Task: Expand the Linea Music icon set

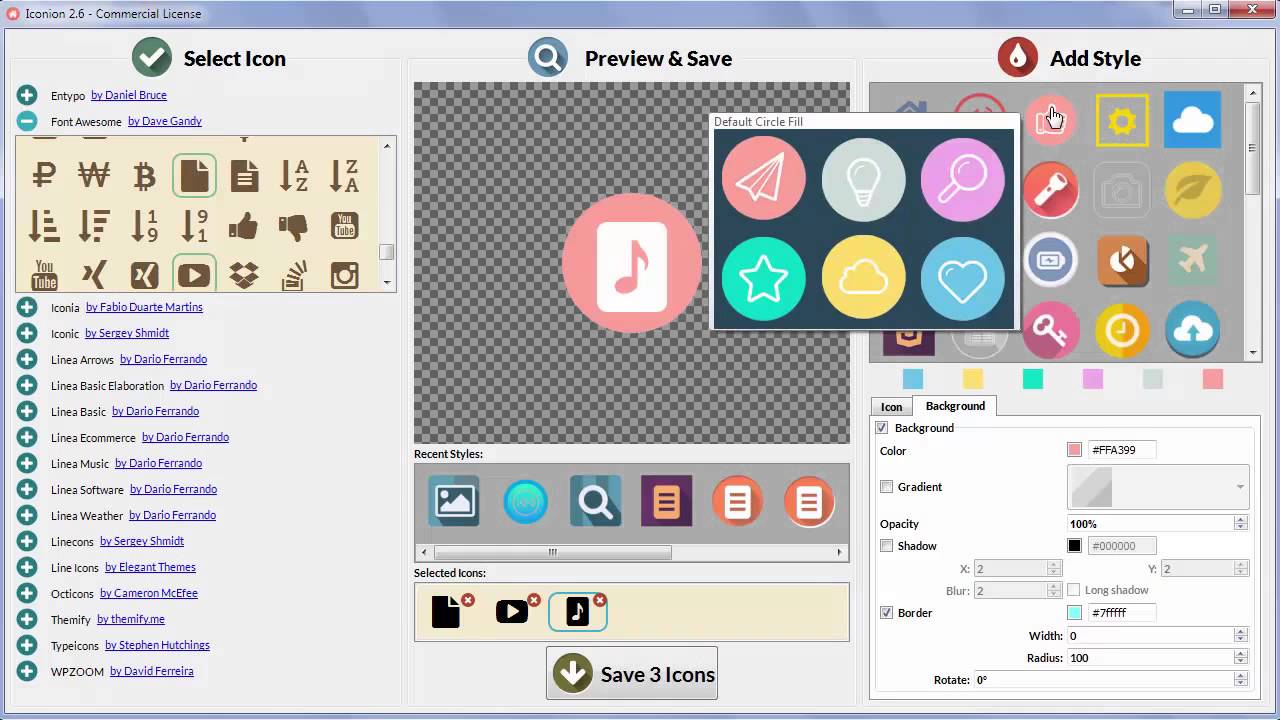Action: (27, 463)
